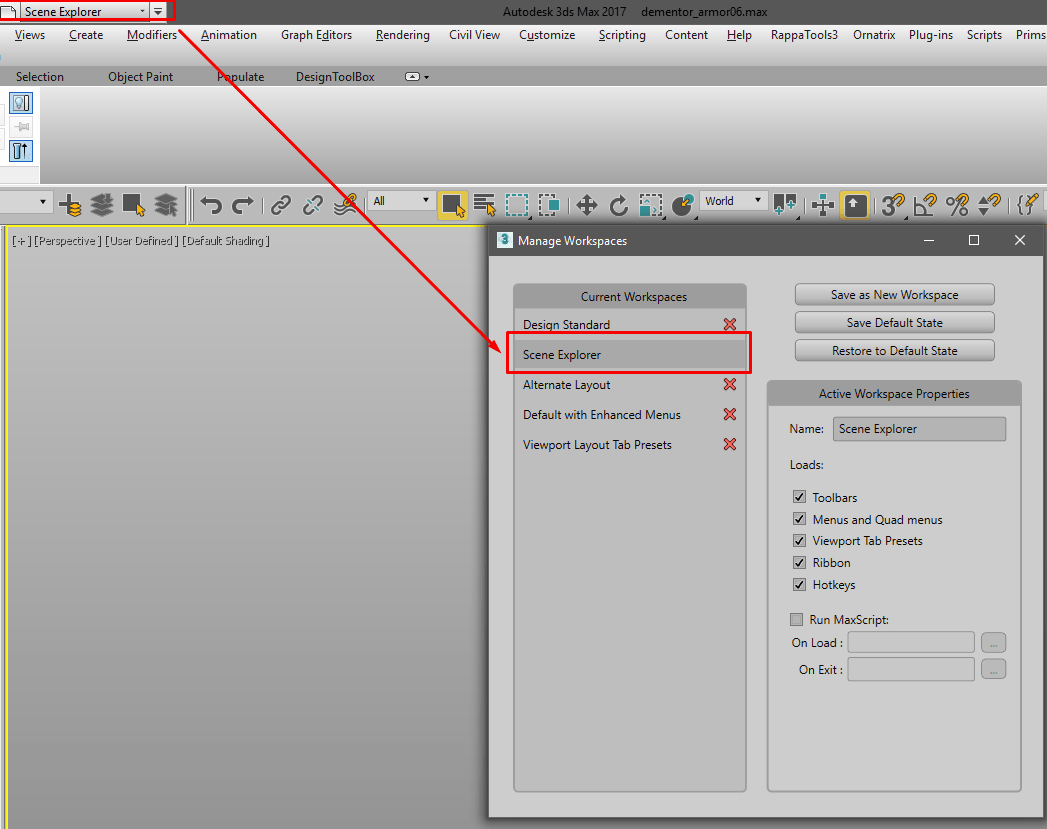Viewport: 1047px width, 829px height.
Task: Click Set Current Layer to Selection's Layer
Action: pyautogui.click(x=166, y=205)
